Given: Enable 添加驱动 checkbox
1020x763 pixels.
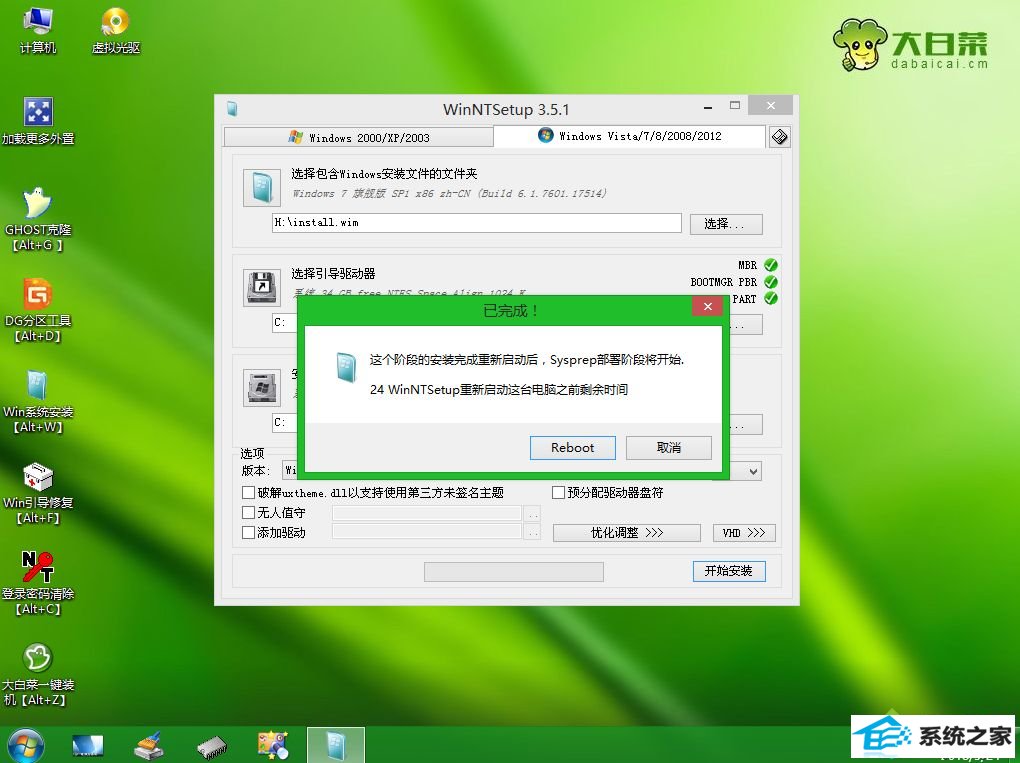Looking at the screenshot, I should click(x=248, y=533).
